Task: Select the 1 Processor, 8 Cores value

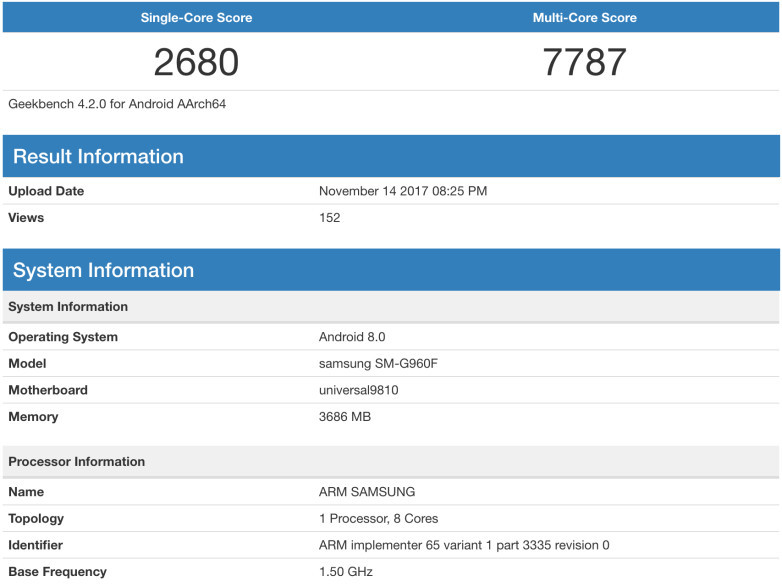Action: point(379,519)
